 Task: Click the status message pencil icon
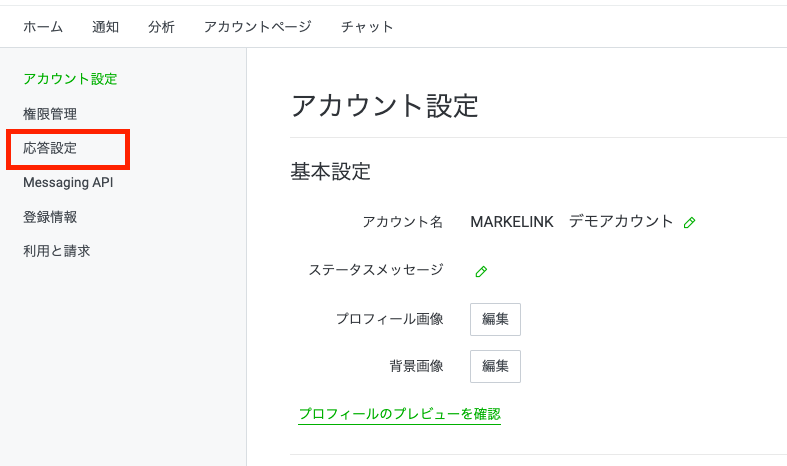point(481,272)
